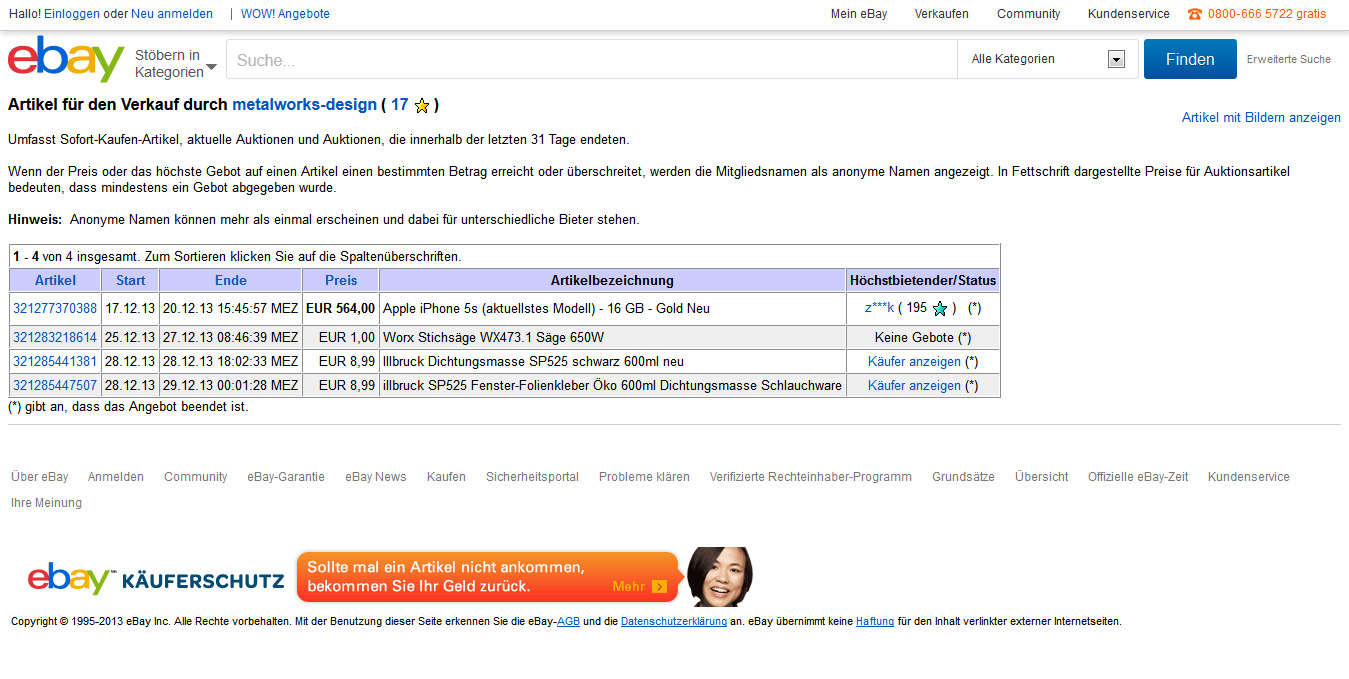Viewport: 1349px width, 679px height.
Task: Open Verifizierte Rechteinhaber-Programm link
Action: [x=811, y=477]
